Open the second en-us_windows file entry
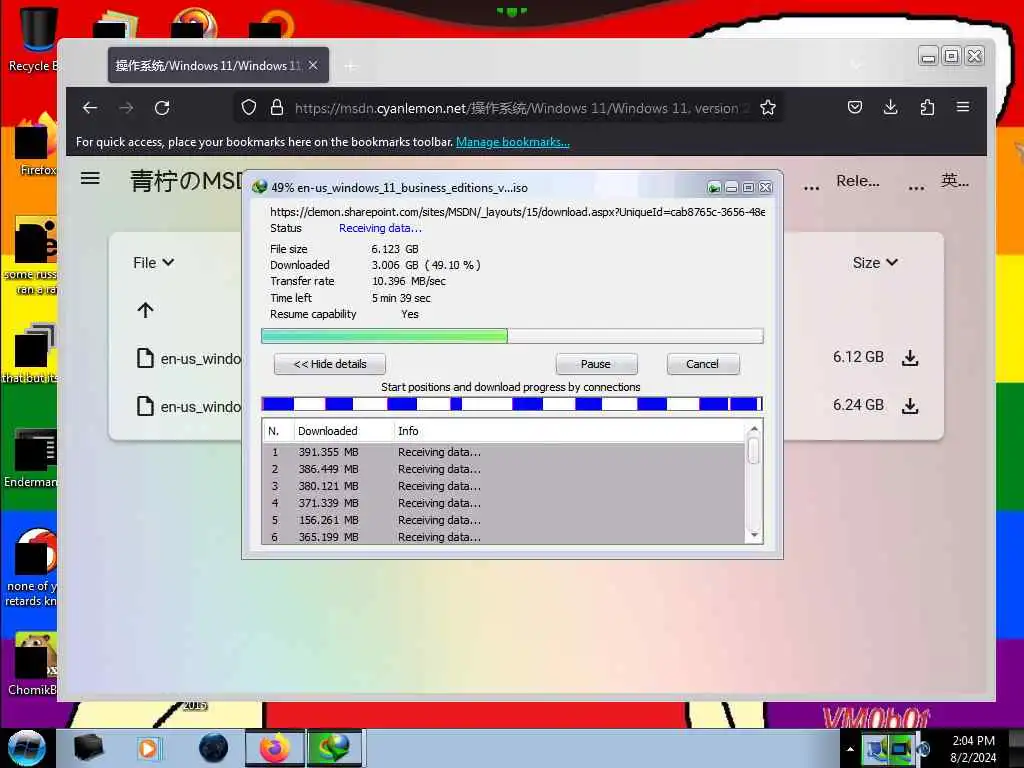 [189, 406]
